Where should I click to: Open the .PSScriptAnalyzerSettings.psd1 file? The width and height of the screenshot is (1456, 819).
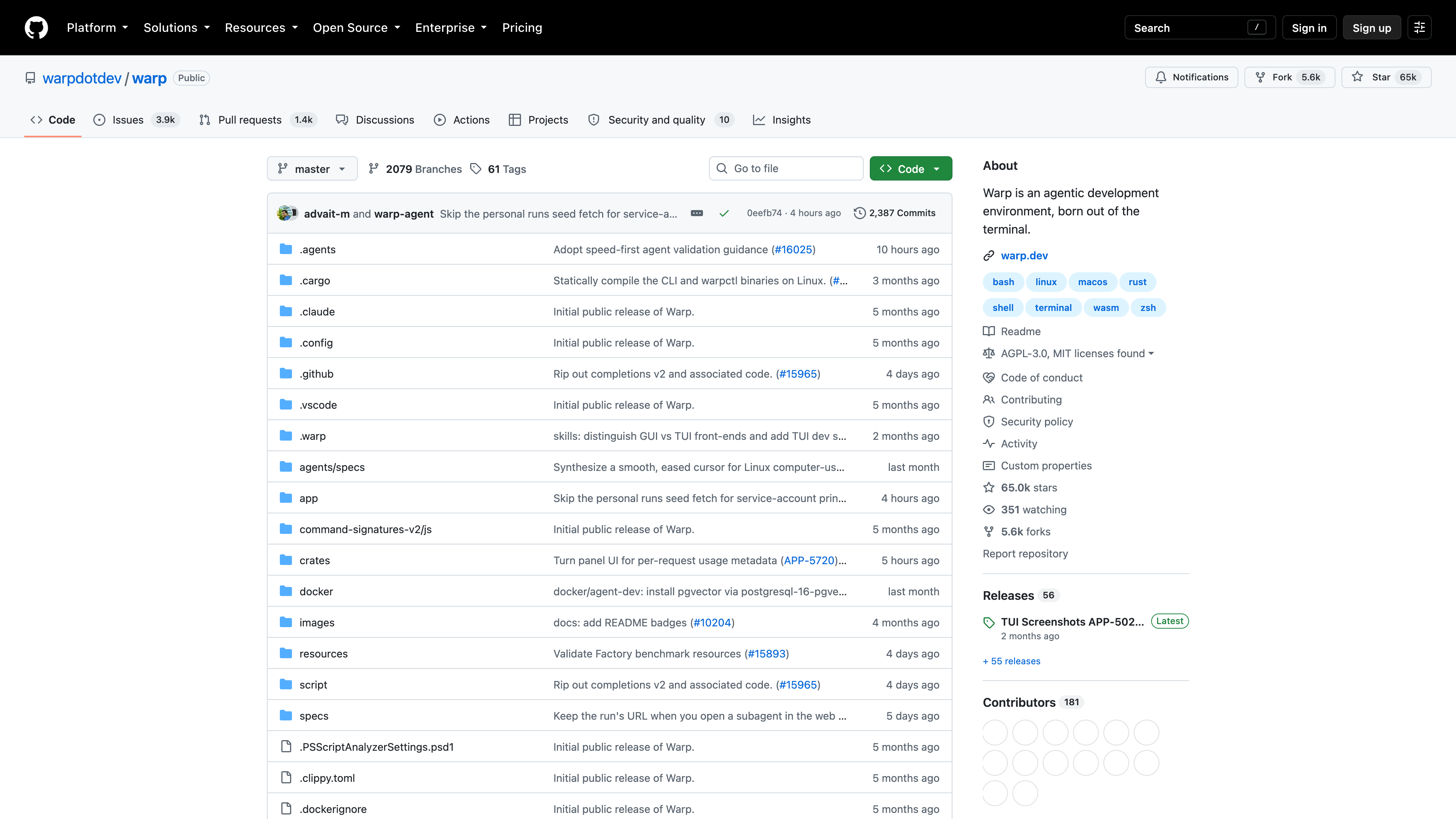(377, 747)
